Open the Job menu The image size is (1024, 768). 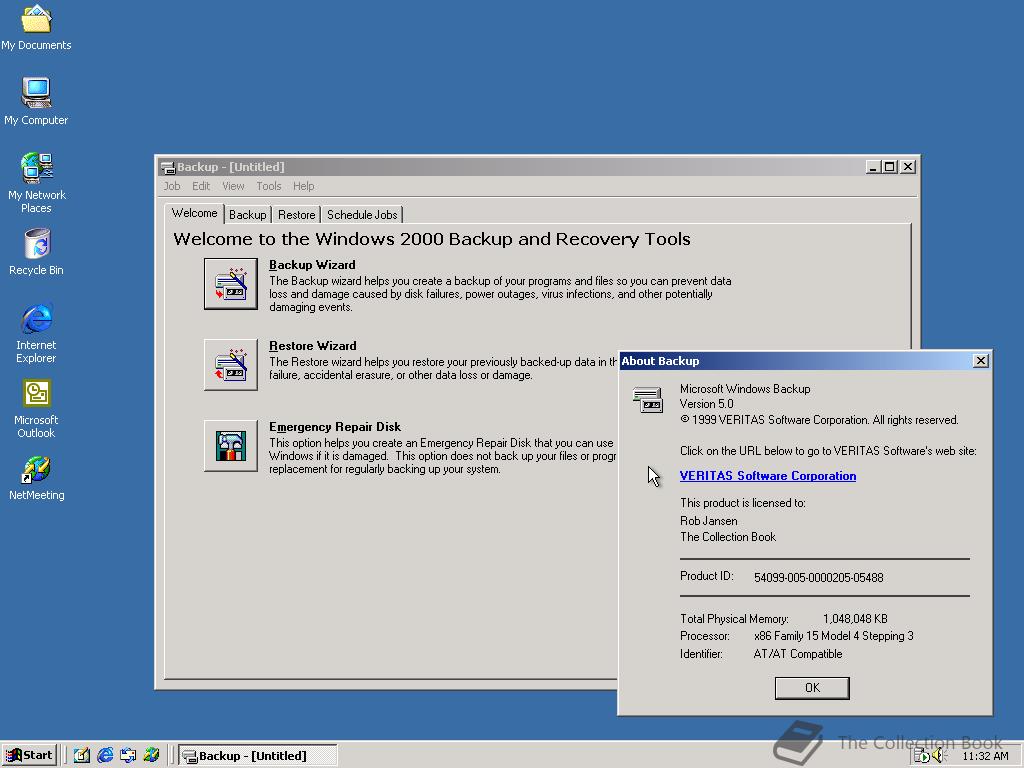(x=172, y=186)
